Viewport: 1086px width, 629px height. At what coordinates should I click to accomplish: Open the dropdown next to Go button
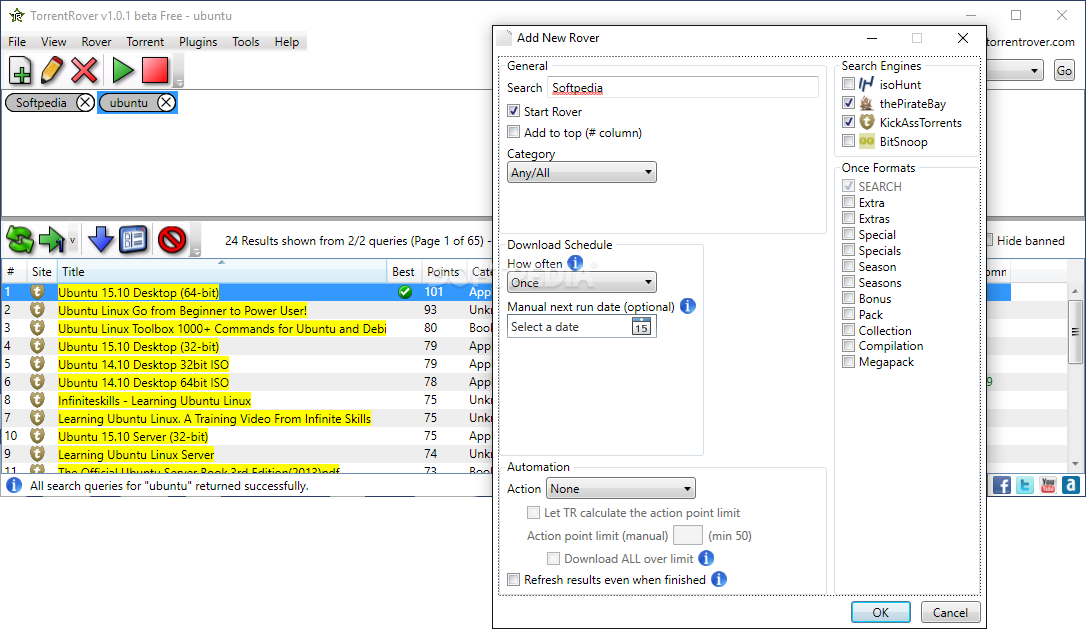point(1034,71)
